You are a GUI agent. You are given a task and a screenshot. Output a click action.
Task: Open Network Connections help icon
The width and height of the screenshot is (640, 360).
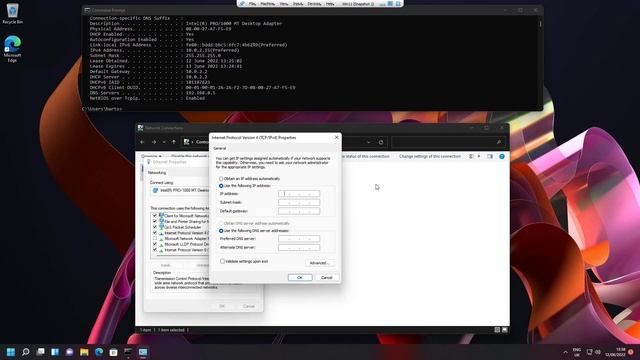click(x=502, y=156)
